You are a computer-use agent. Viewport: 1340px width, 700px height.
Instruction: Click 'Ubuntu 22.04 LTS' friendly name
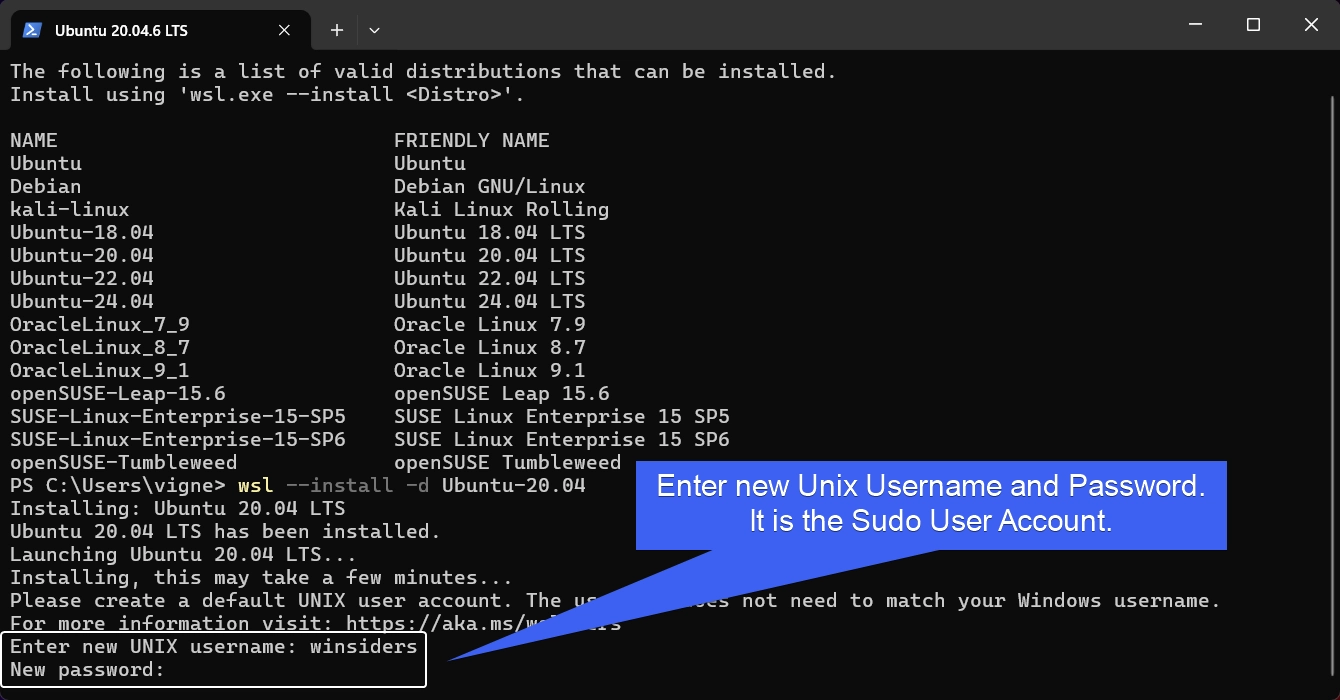(490, 278)
